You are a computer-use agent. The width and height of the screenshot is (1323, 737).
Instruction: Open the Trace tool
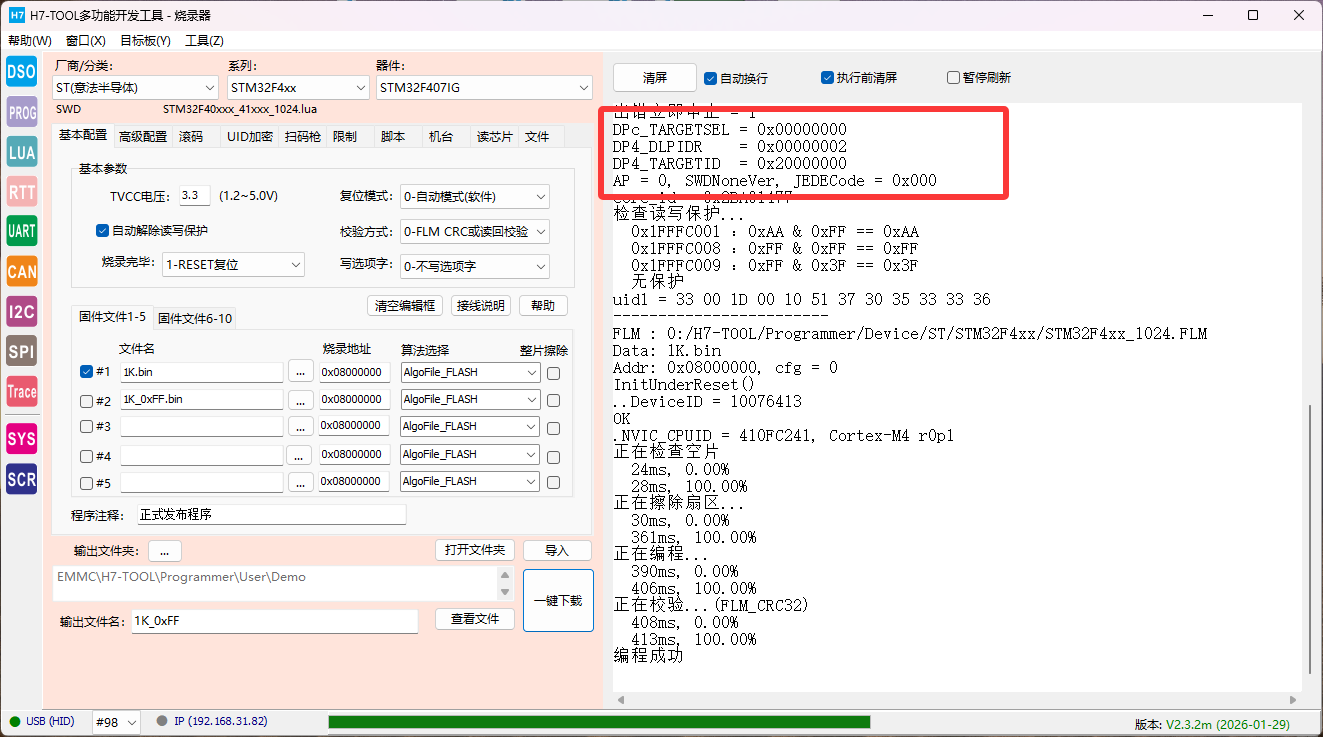(22, 391)
